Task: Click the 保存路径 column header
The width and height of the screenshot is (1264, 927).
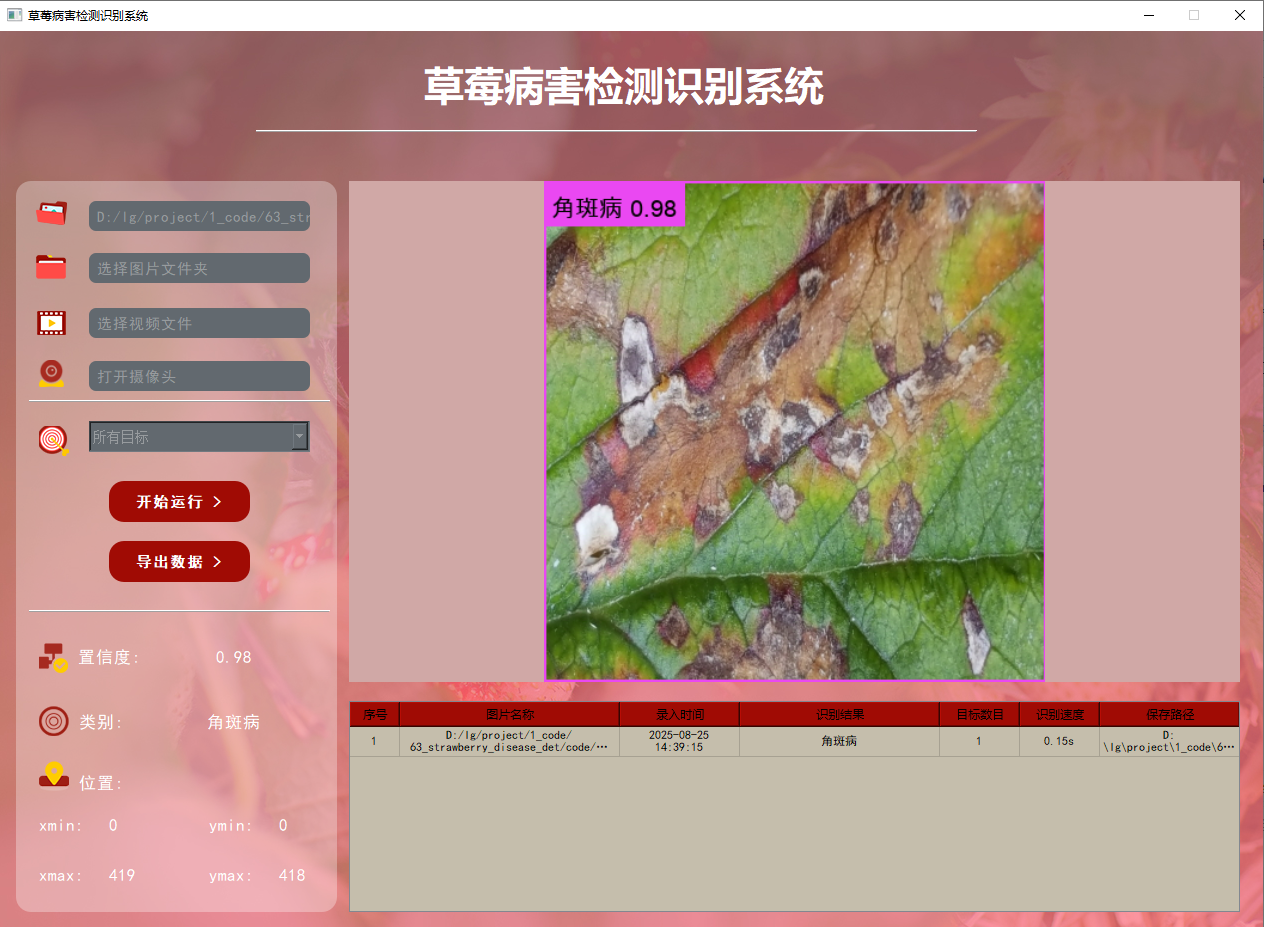Action: pyautogui.click(x=1169, y=715)
